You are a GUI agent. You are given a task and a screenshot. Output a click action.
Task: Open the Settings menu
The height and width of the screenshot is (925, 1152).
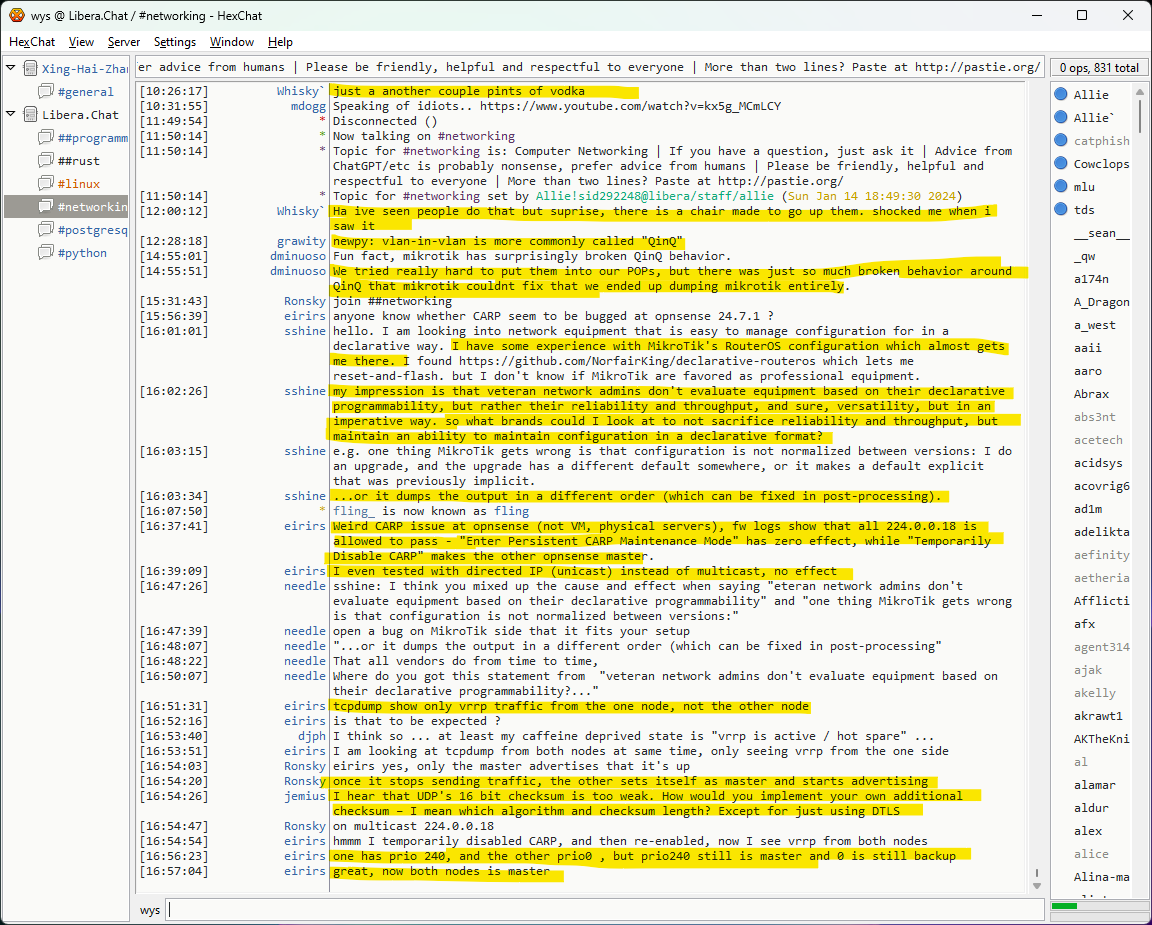175,42
